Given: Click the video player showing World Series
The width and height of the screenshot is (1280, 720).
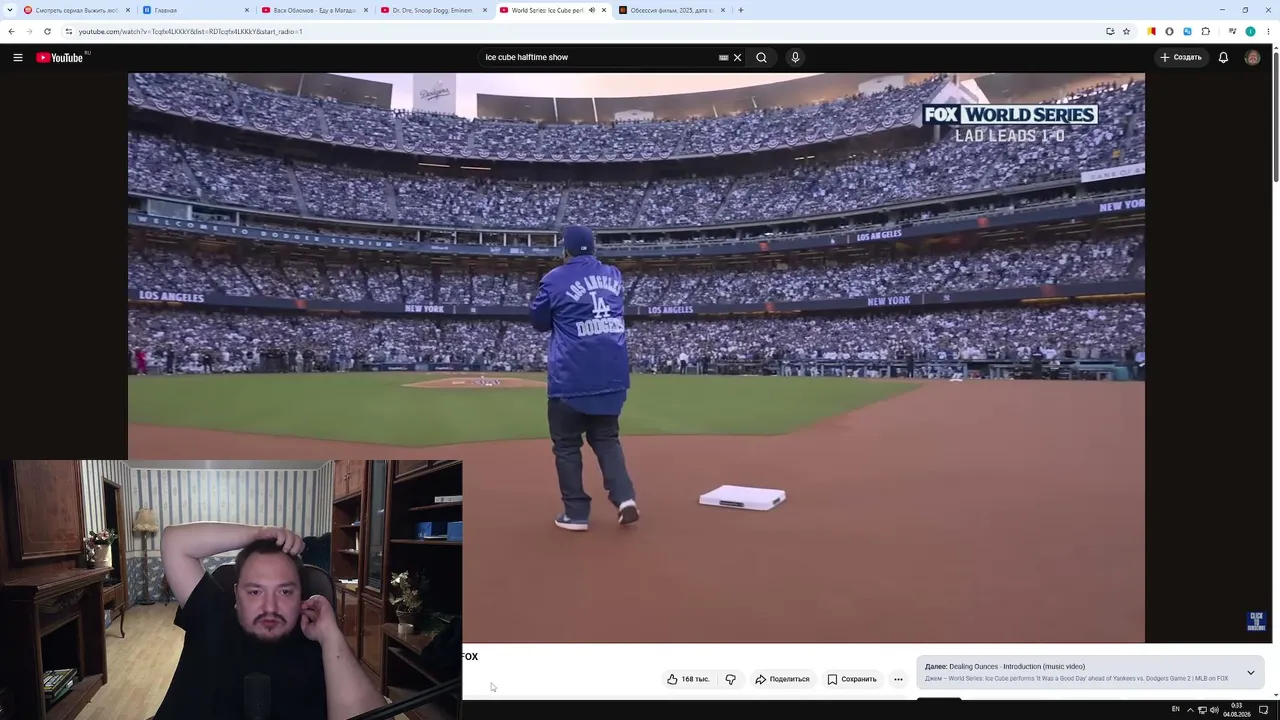Looking at the screenshot, I should [x=636, y=357].
